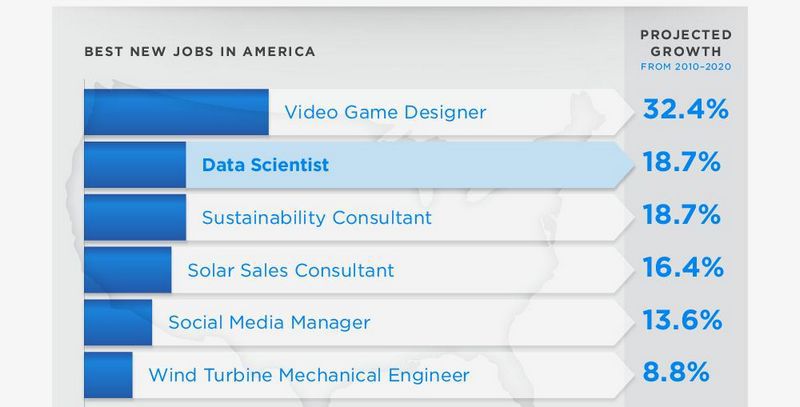Select the Solar Sales Consultant blue bar
The image size is (800, 407).
click(127, 270)
